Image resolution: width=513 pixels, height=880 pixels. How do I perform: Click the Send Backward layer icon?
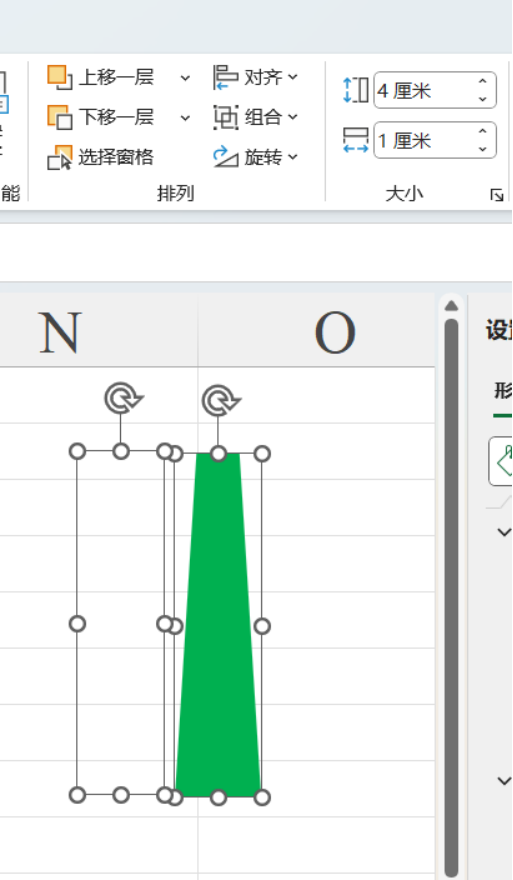[x=59, y=117]
